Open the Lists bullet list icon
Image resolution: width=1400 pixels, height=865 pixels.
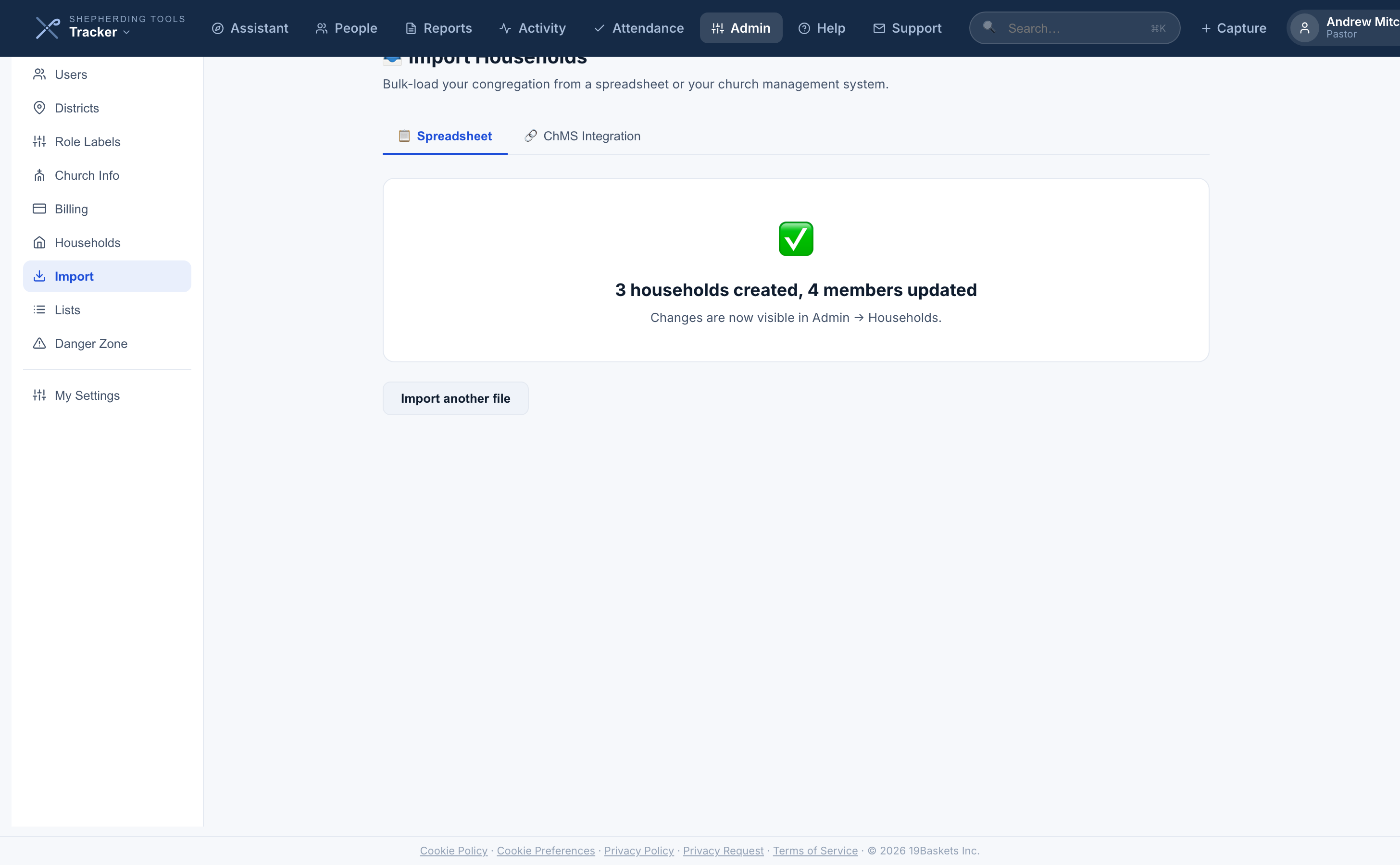coord(39,309)
